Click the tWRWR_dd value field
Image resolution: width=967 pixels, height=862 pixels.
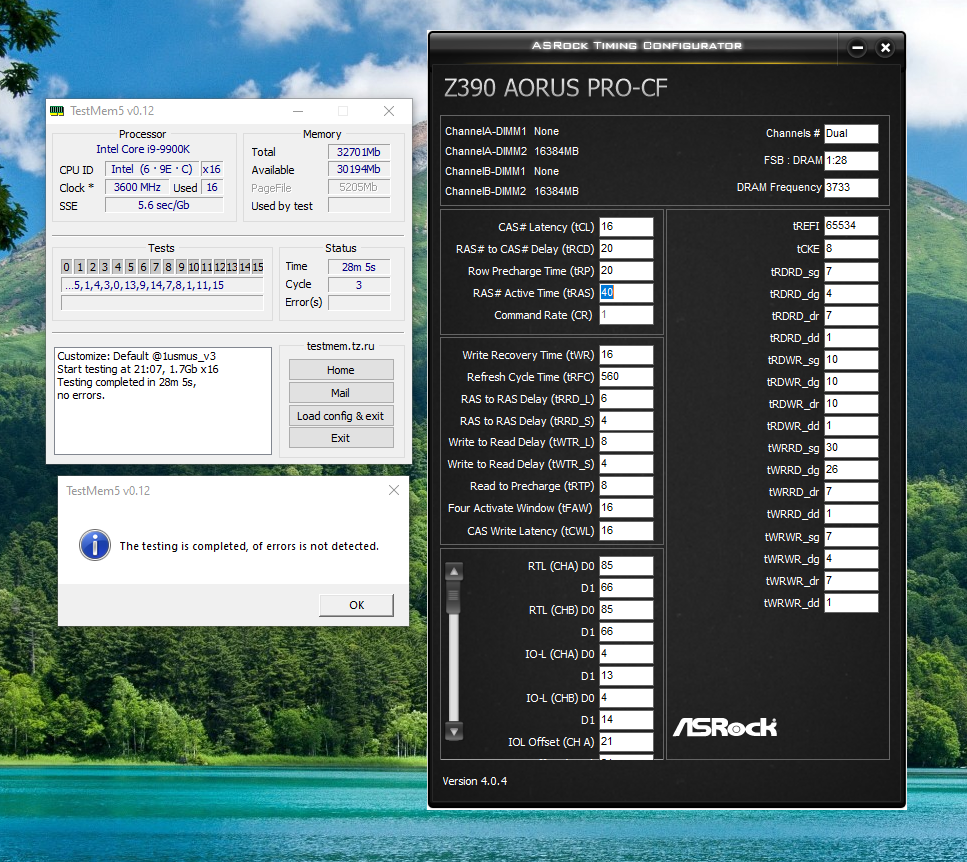point(851,602)
